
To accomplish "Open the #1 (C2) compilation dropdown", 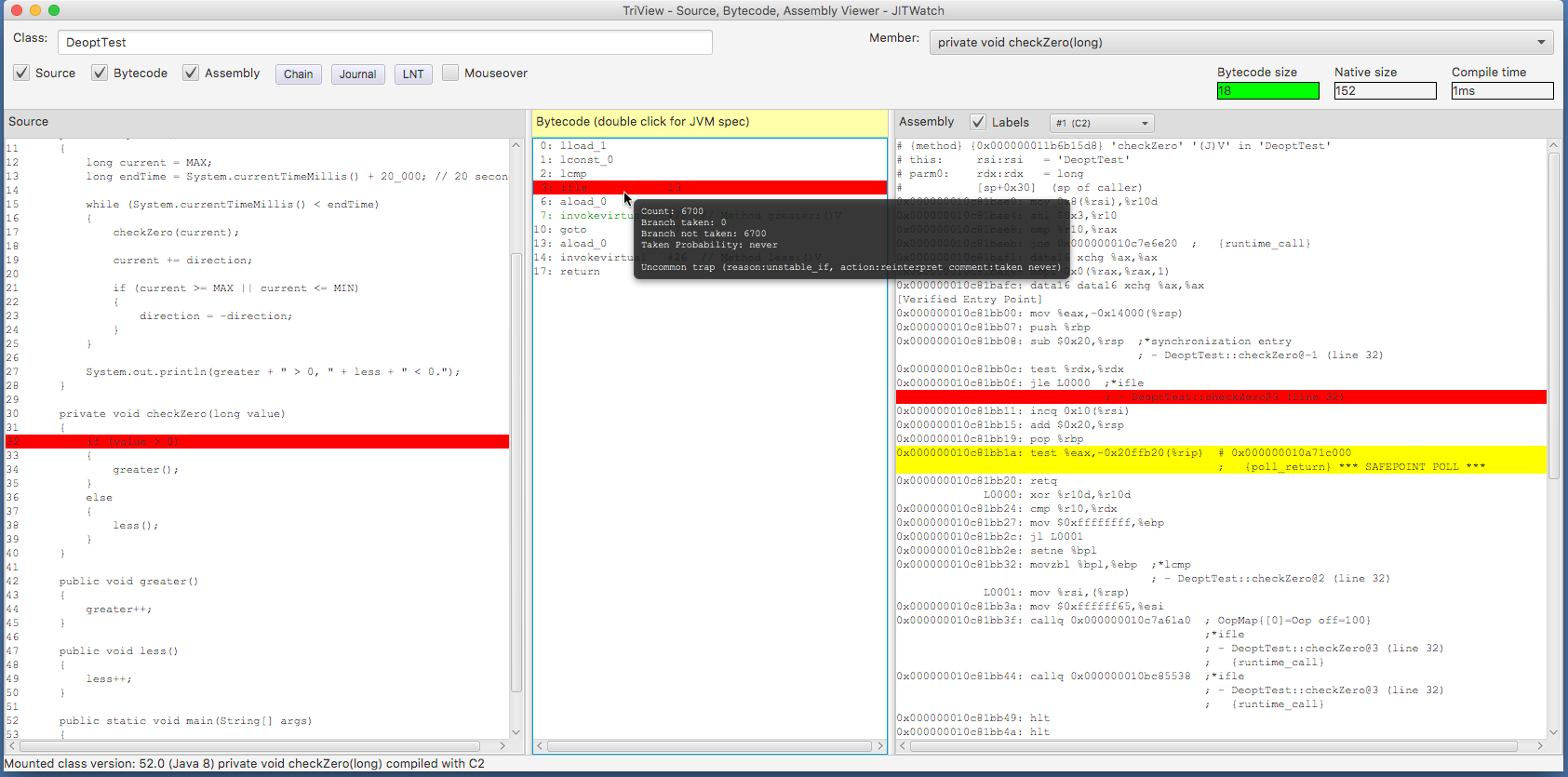I will pyautogui.click(x=1102, y=123).
